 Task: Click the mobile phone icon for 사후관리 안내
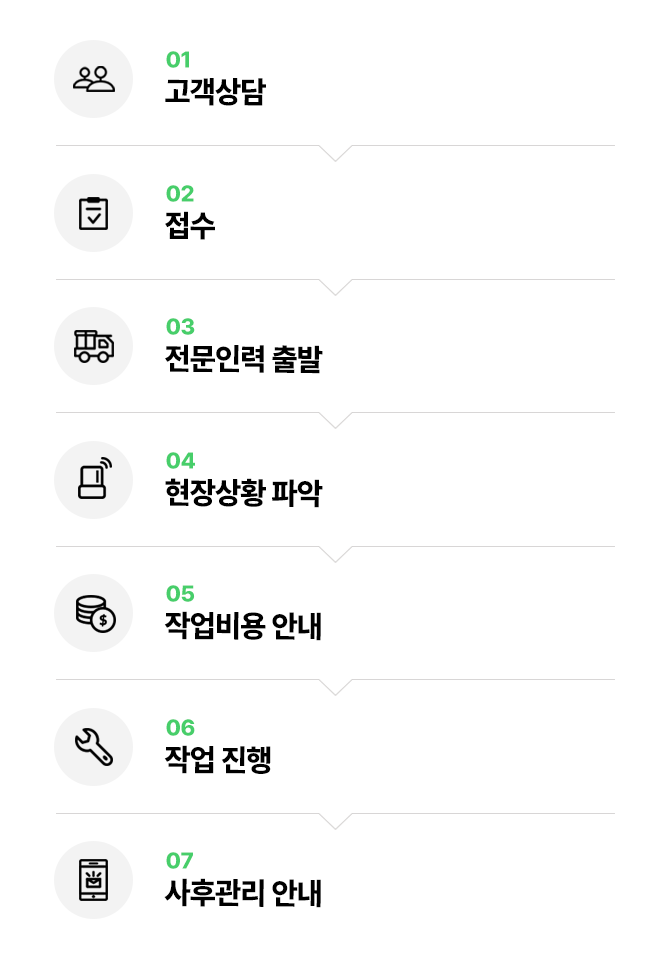(x=94, y=880)
